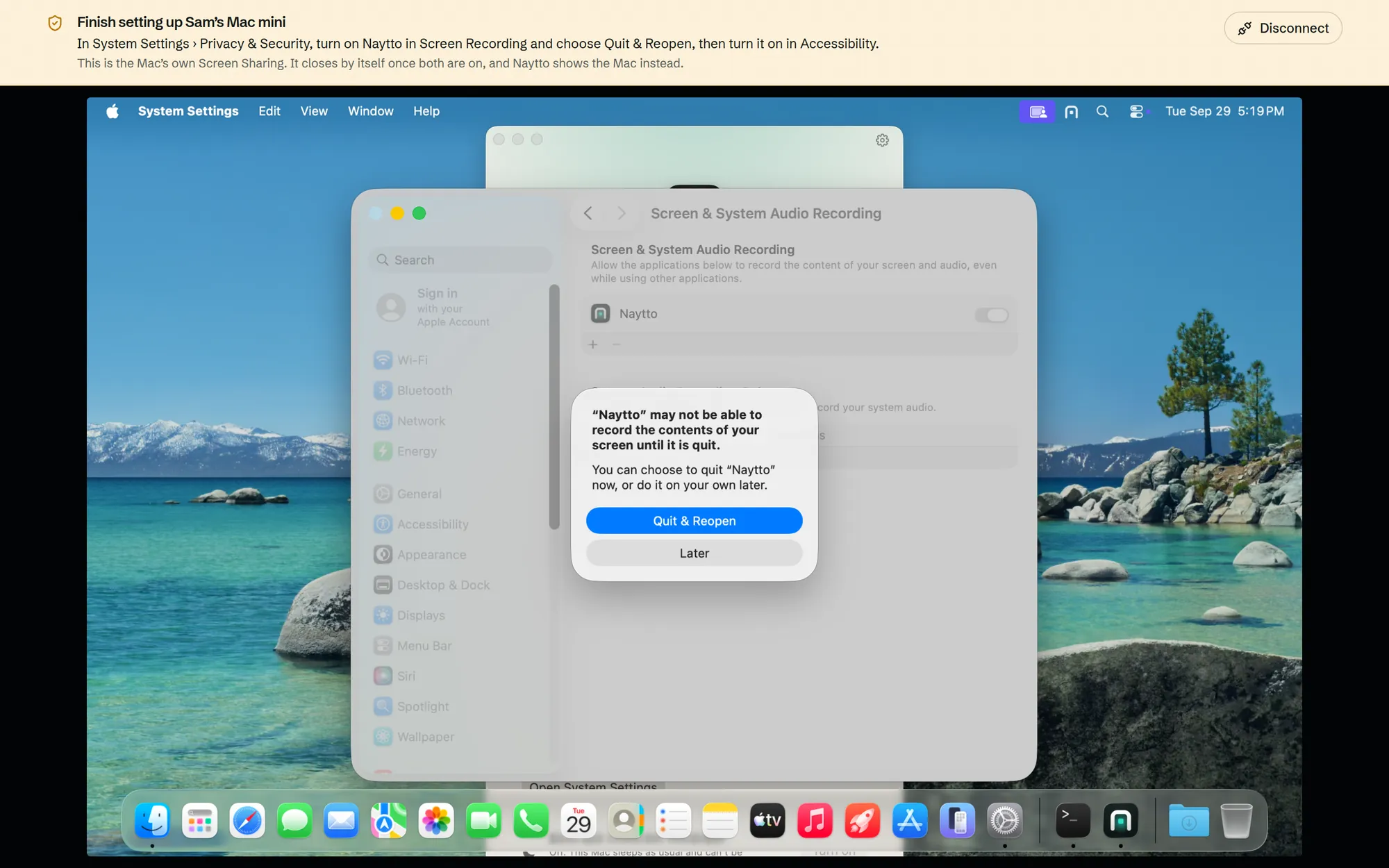Open the Window menu
This screenshot has width=1389, height=868.
370,111
